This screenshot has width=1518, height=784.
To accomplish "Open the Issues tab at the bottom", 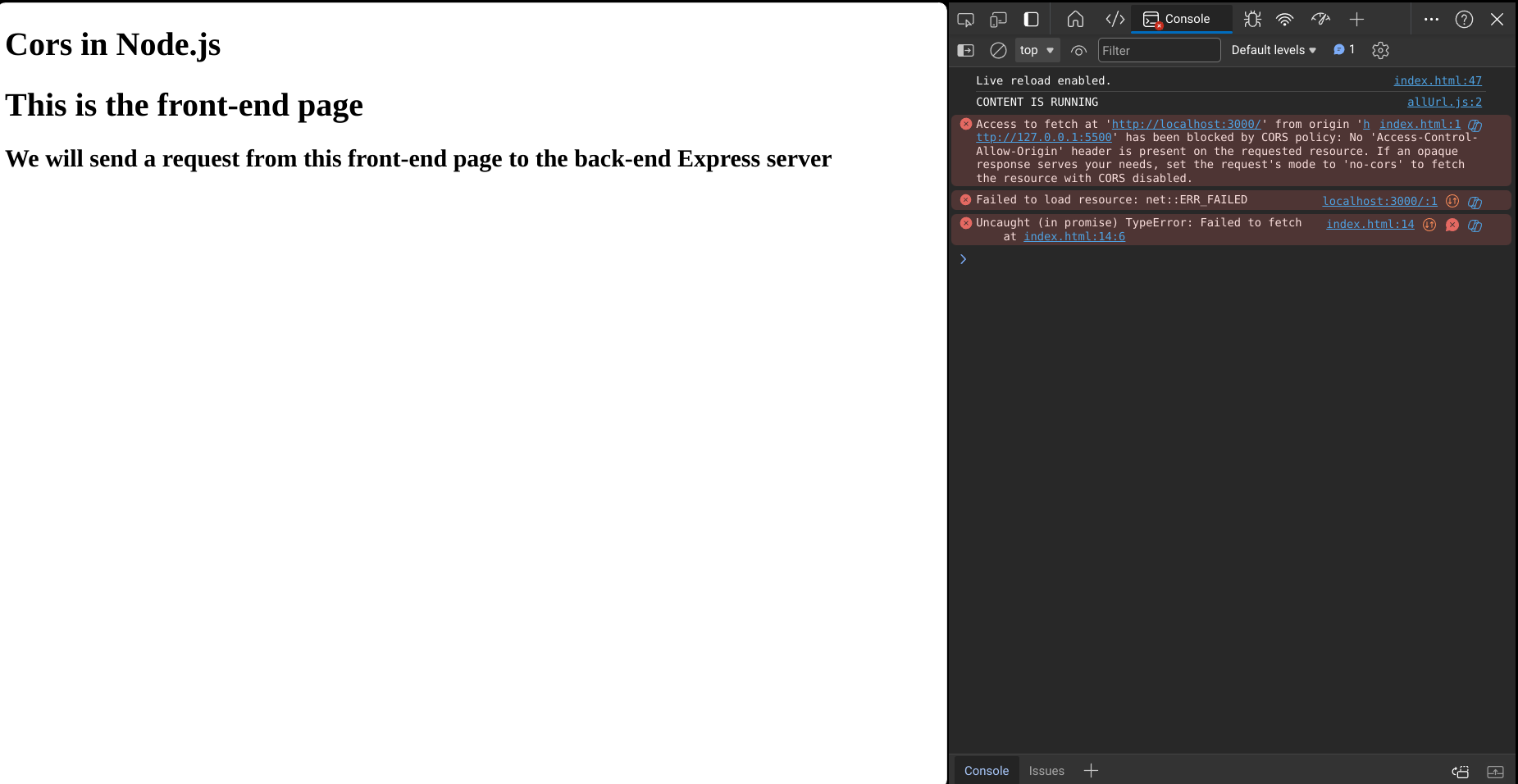I will click(1046, 770).
